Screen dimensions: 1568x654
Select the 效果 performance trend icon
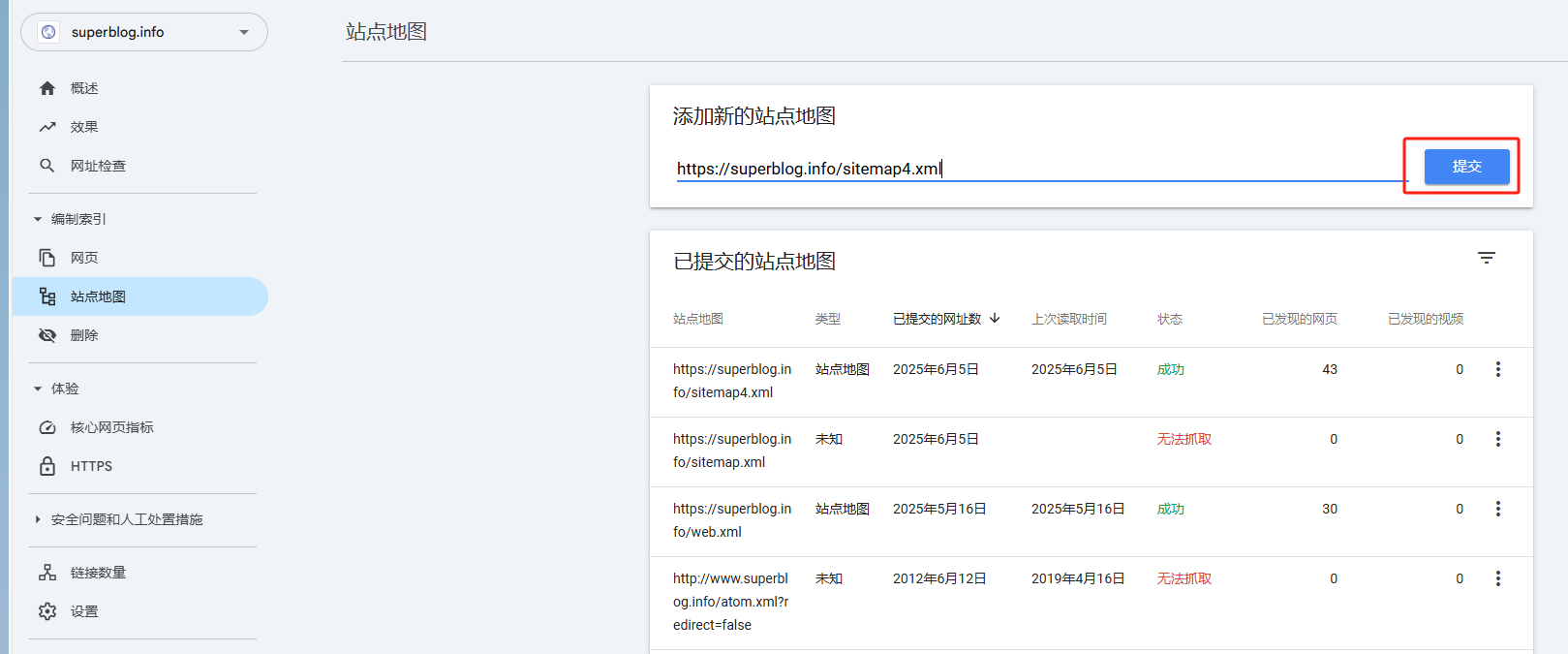point(47,127)
